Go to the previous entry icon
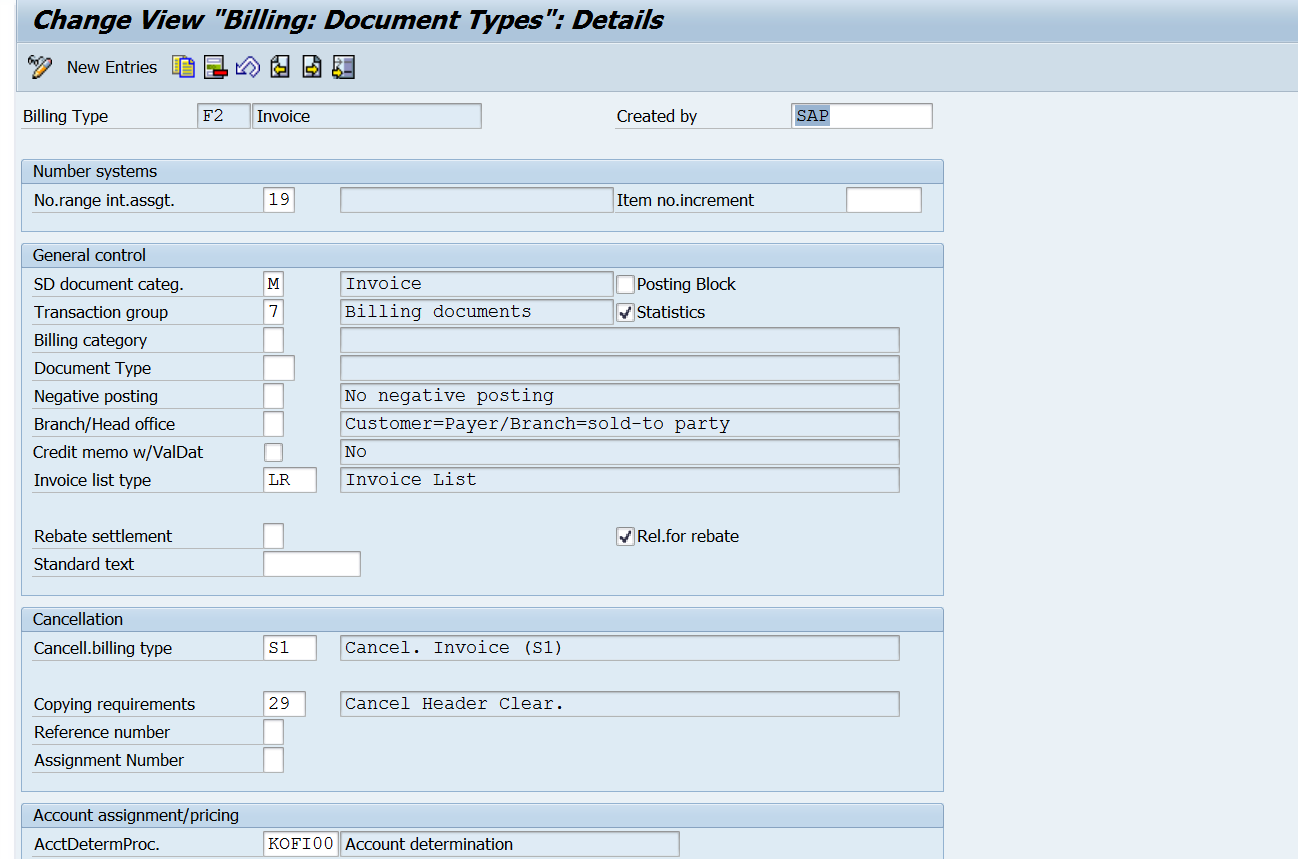Image resolution: width=1298 pixels, height=859 pixels. coord(280,67)
